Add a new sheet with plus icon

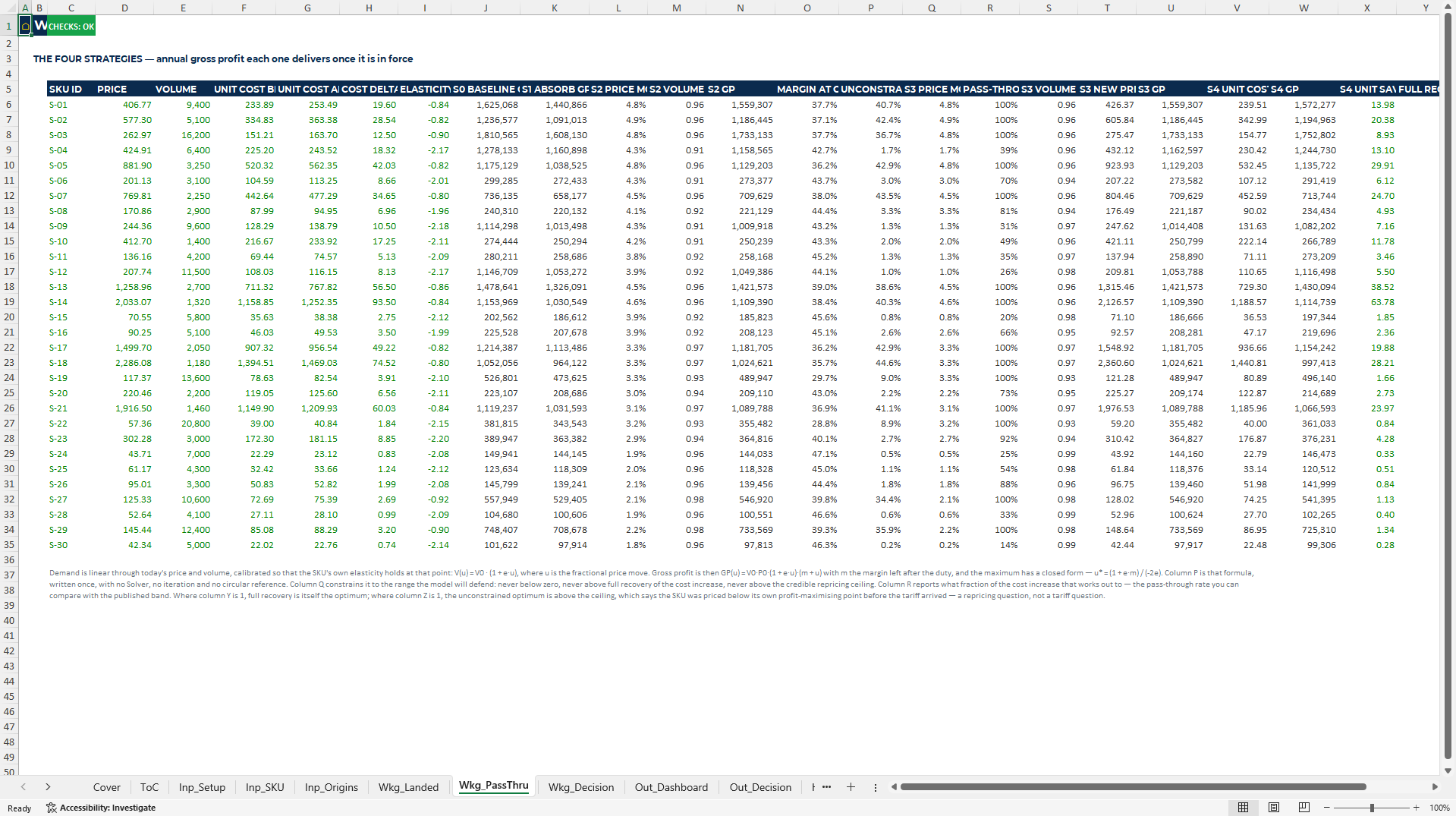851,787
